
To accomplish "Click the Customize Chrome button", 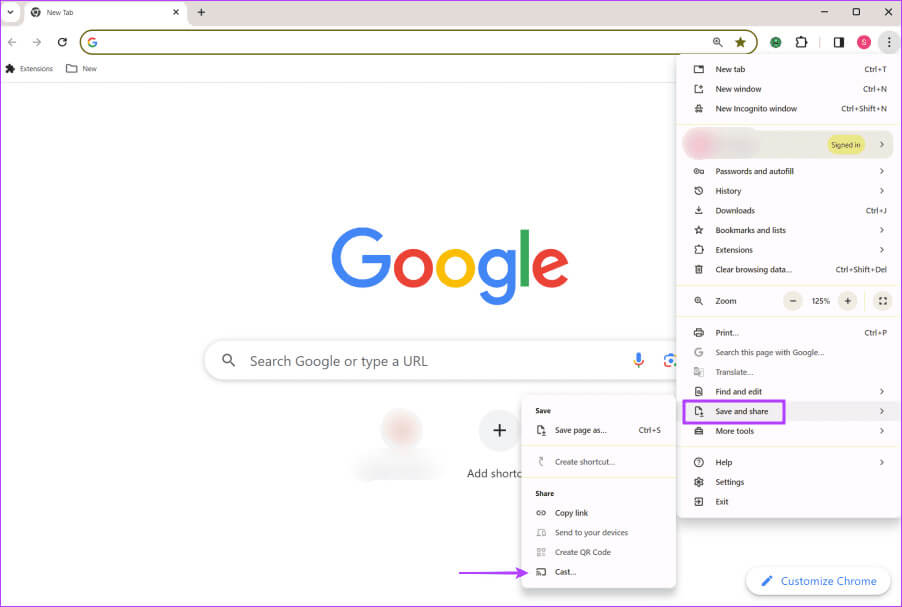I will 818,581.
